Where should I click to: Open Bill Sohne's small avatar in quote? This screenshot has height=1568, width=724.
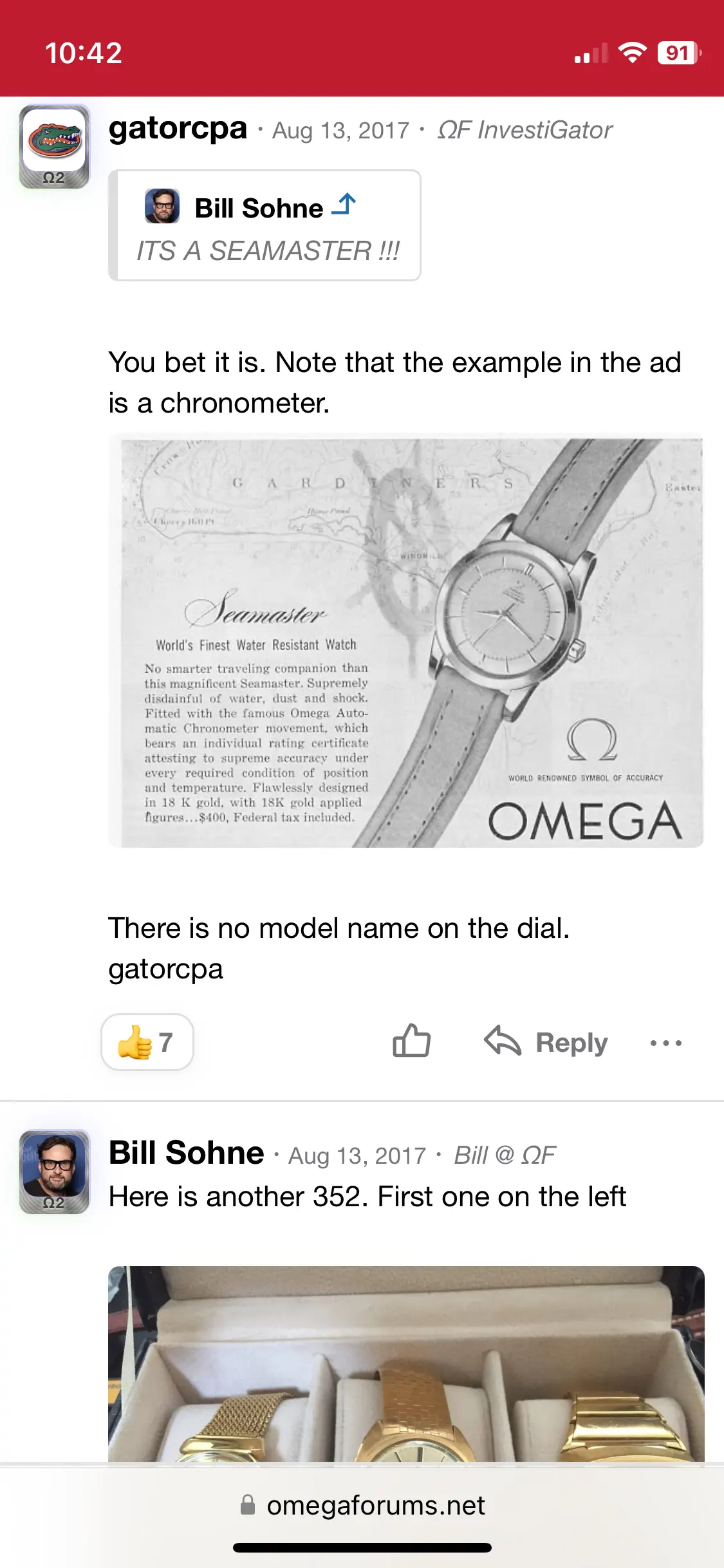pos(162,206)
